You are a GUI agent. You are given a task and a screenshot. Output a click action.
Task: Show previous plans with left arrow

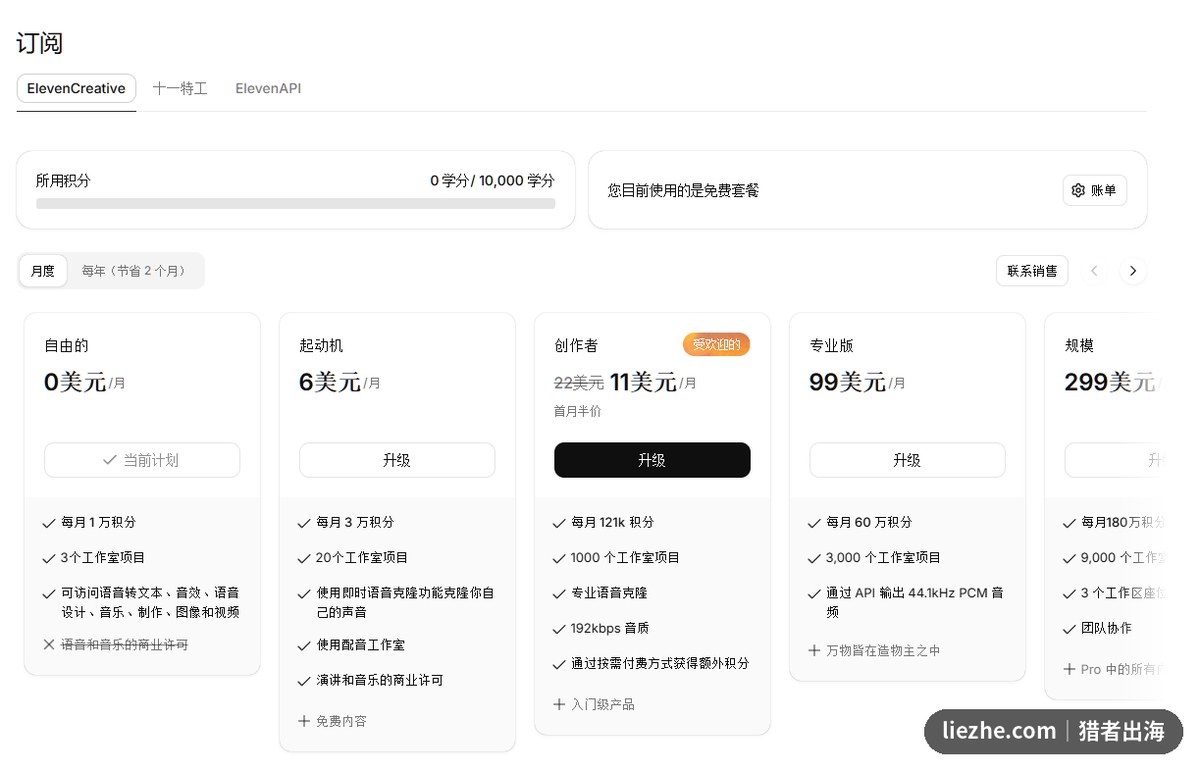[1094, 271]
